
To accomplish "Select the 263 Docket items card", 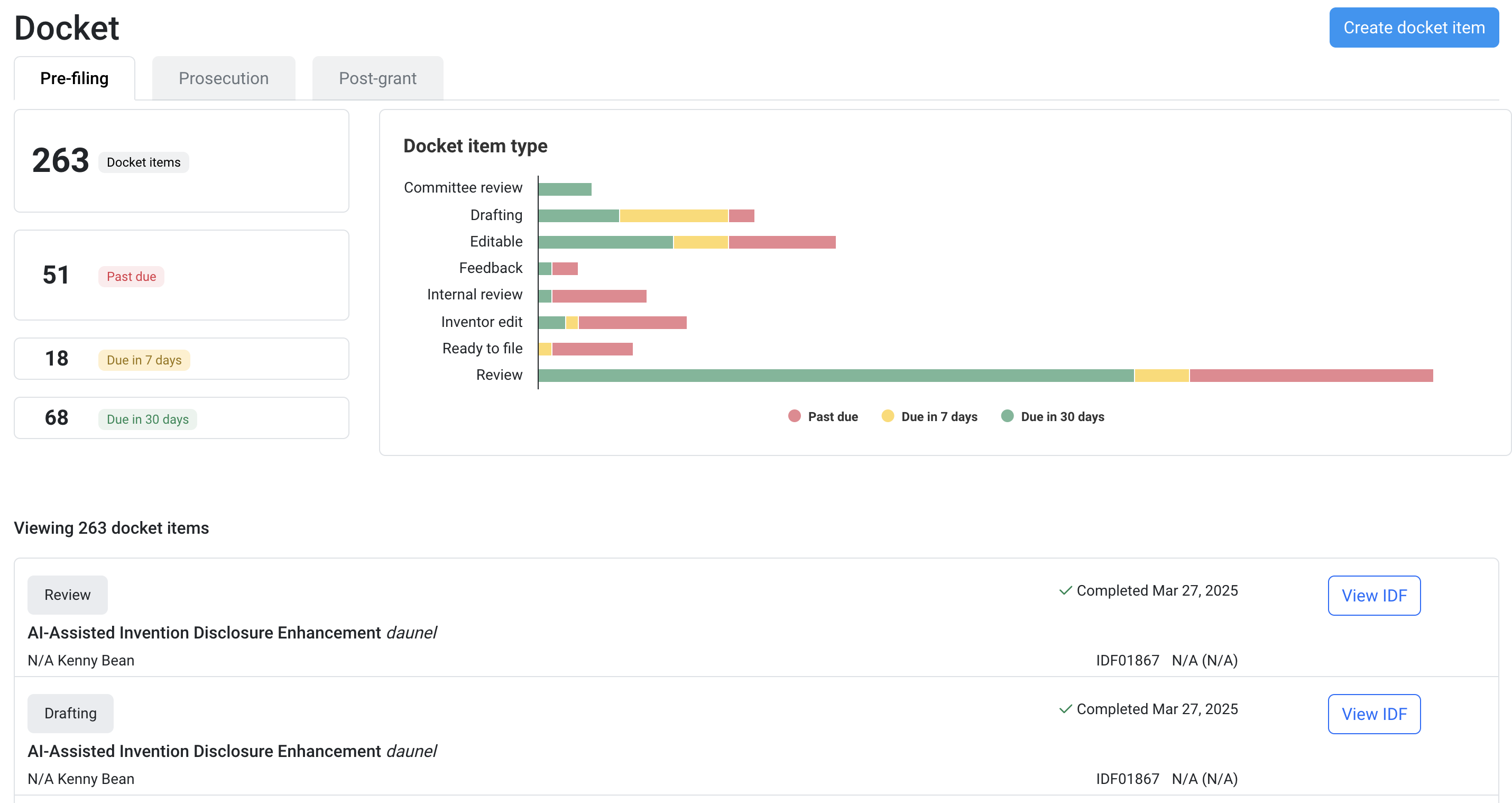I will pyautogui.click(x=181, y=160).
